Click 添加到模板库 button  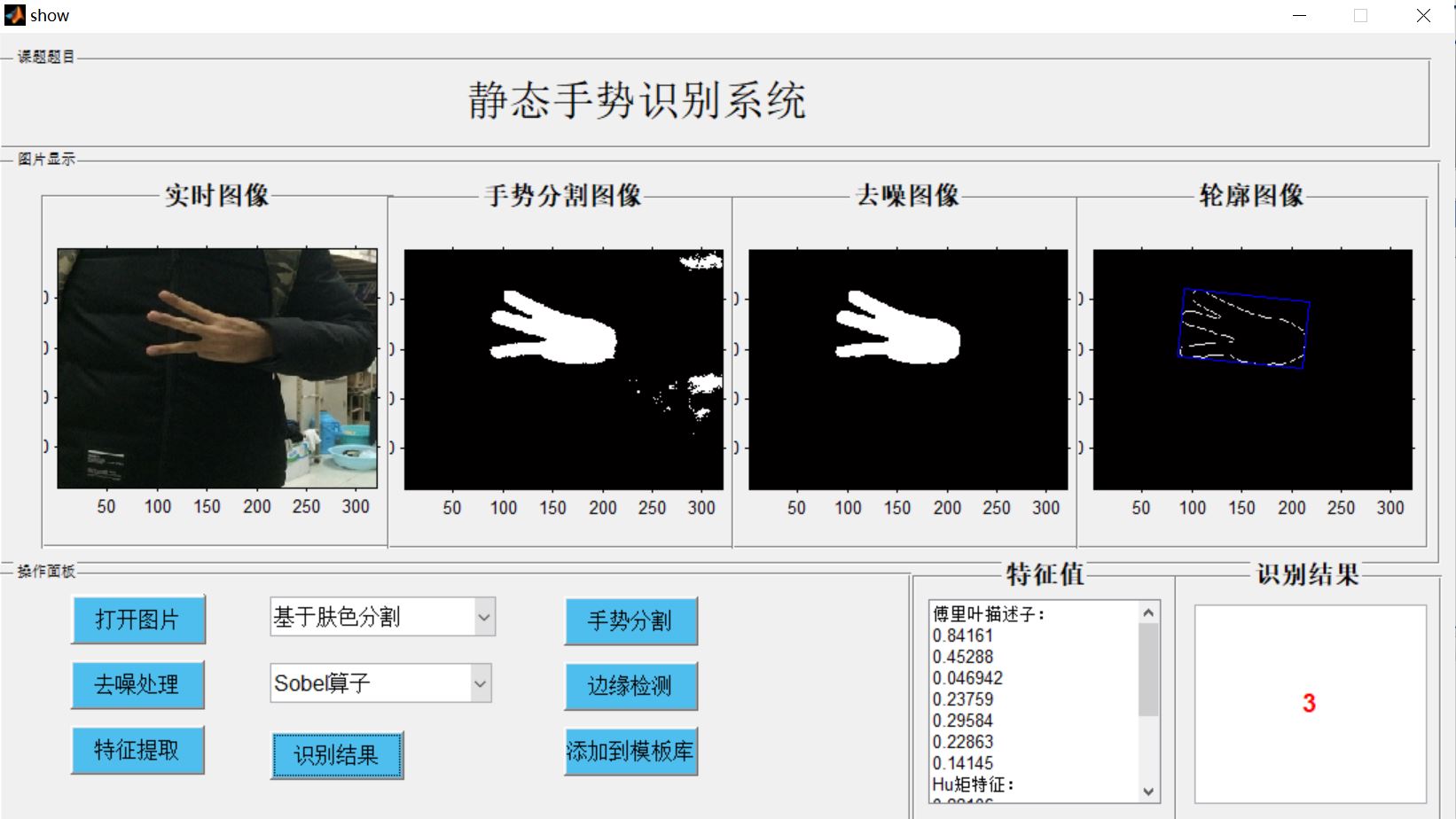[x=630, y=752]
